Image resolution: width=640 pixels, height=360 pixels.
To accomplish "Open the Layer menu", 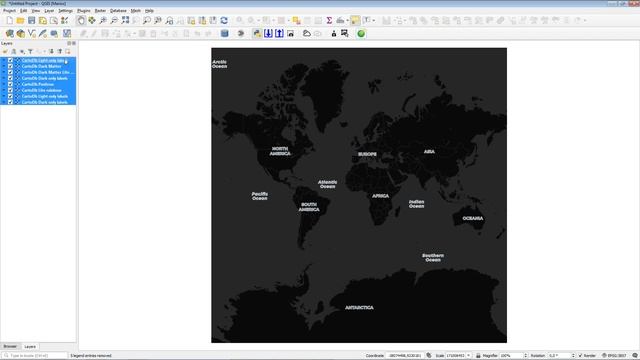I will (x=49, y=11).
